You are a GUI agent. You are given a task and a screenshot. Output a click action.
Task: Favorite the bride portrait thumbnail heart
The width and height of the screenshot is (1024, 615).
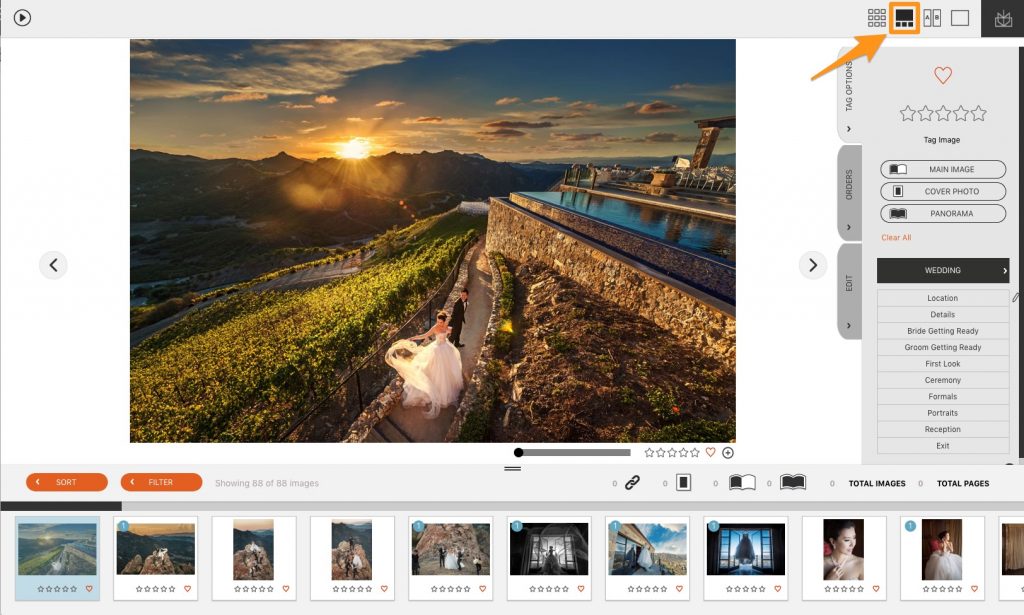point(876,589)
